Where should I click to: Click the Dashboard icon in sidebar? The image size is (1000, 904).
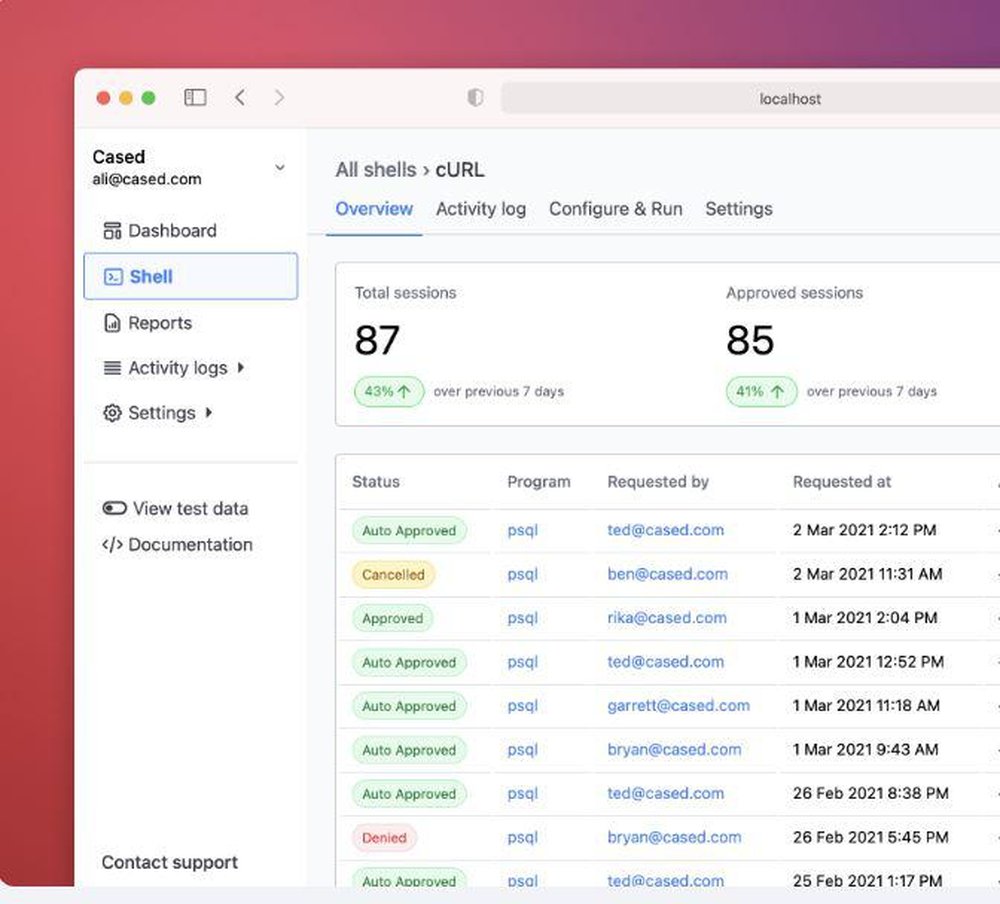tap(112, 231)
